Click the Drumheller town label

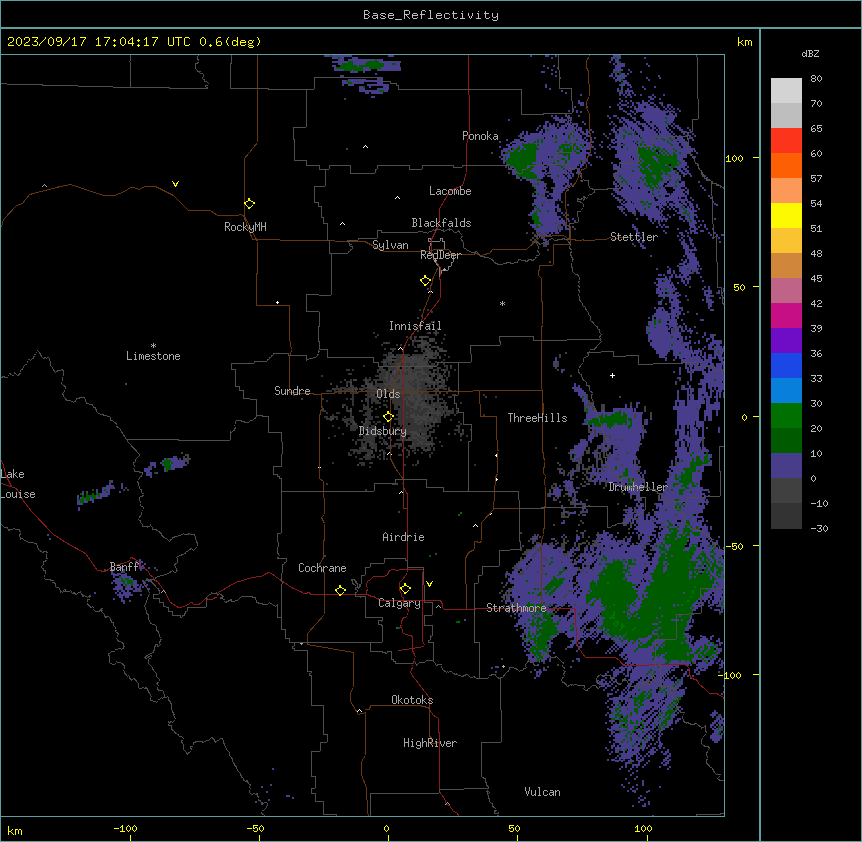click(638, 487)
